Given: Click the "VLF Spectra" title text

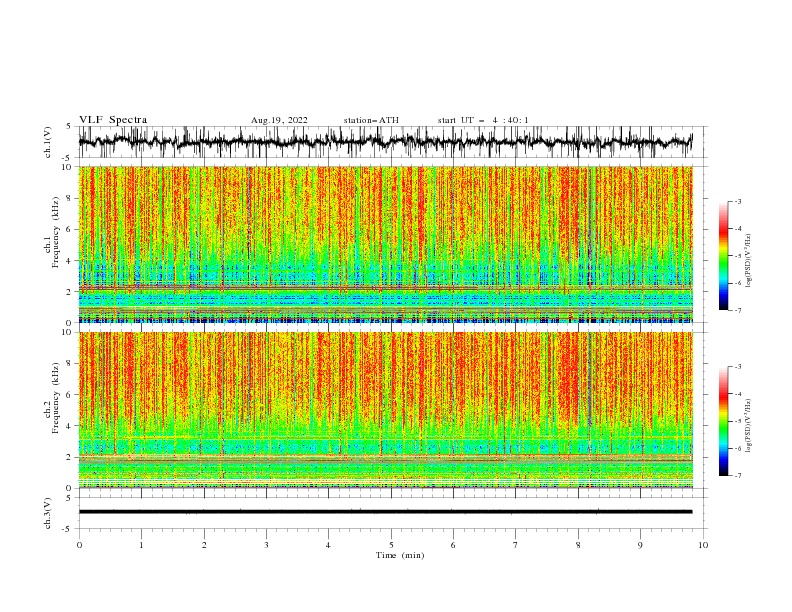Looking at the screenshot, I should pos(113,120).
